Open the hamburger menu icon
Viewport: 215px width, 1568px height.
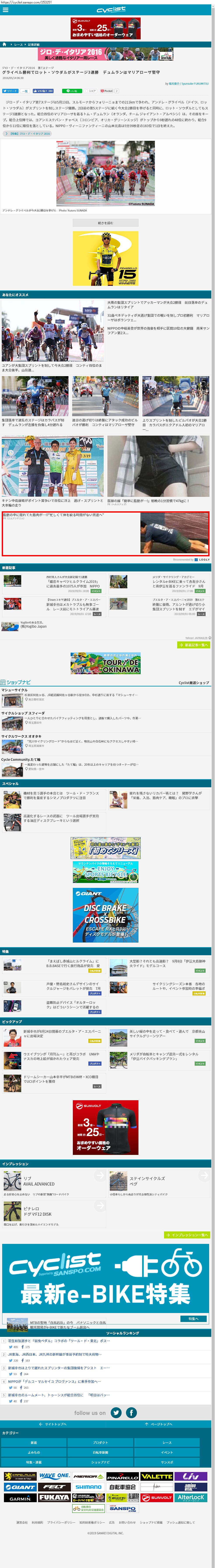click(x=5, y=10)
